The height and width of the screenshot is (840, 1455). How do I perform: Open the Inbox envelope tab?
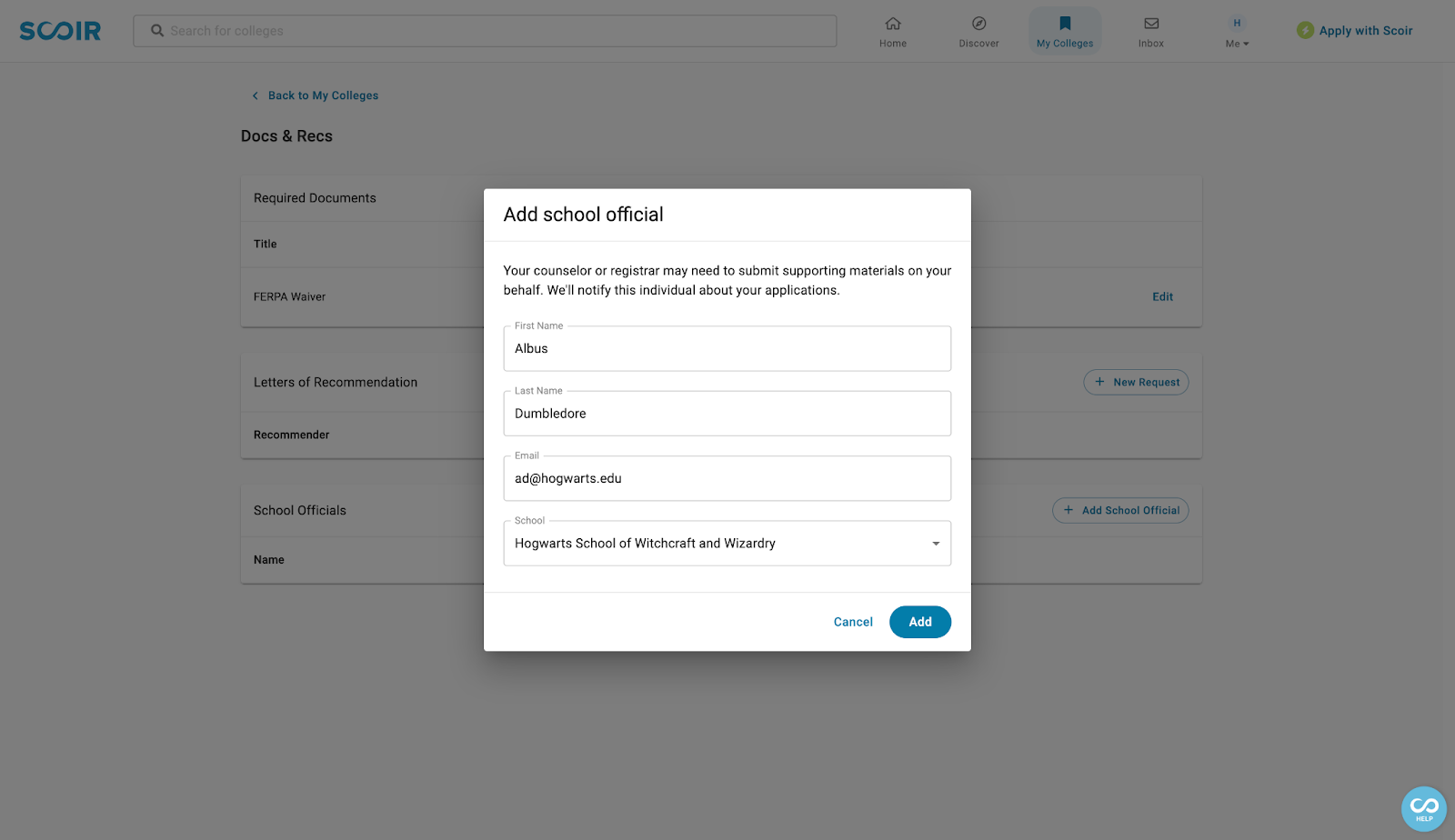pyautogui.click(x=1151, y=32)
